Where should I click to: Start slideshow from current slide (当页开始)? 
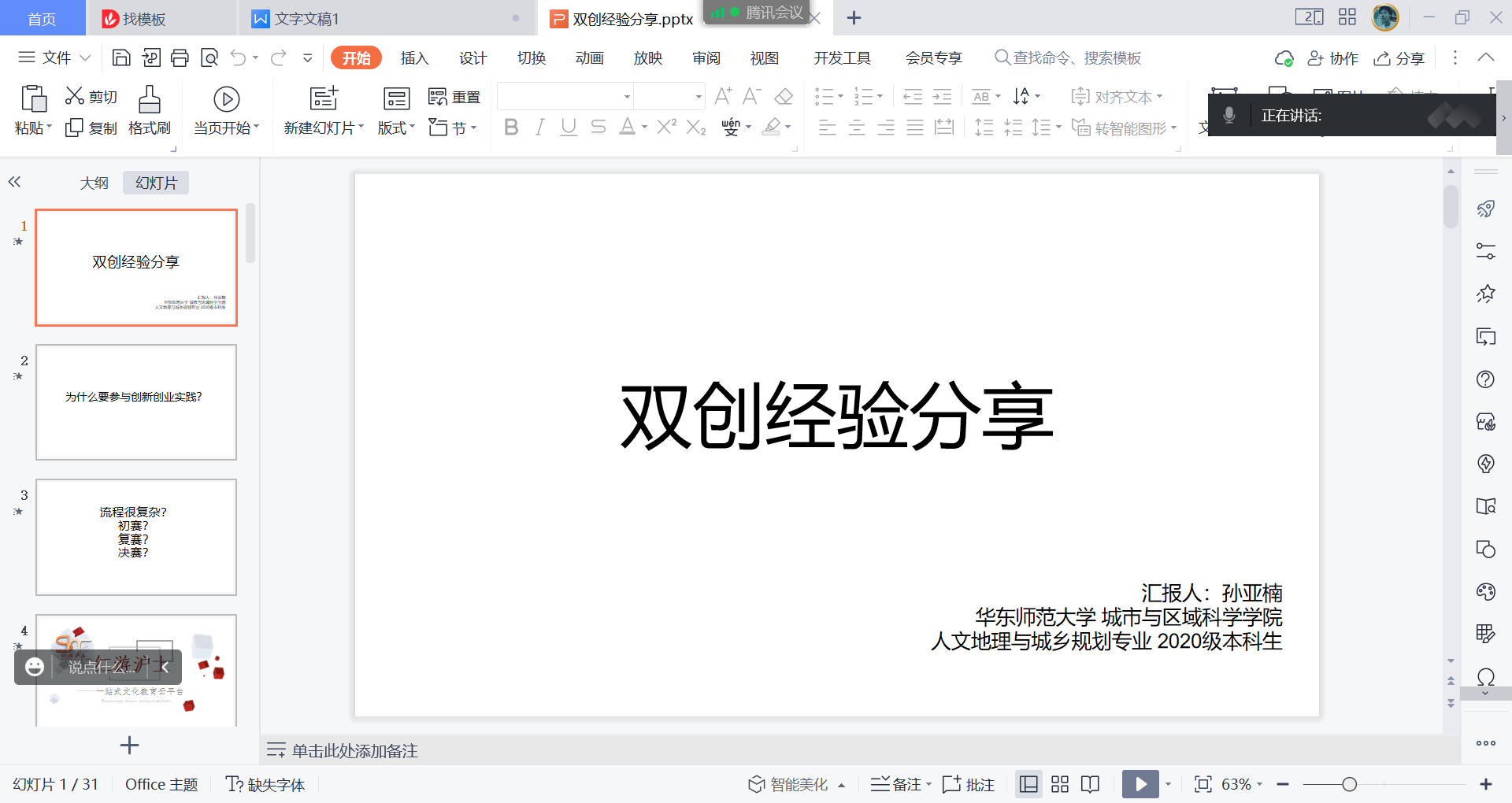click(226, 100)
